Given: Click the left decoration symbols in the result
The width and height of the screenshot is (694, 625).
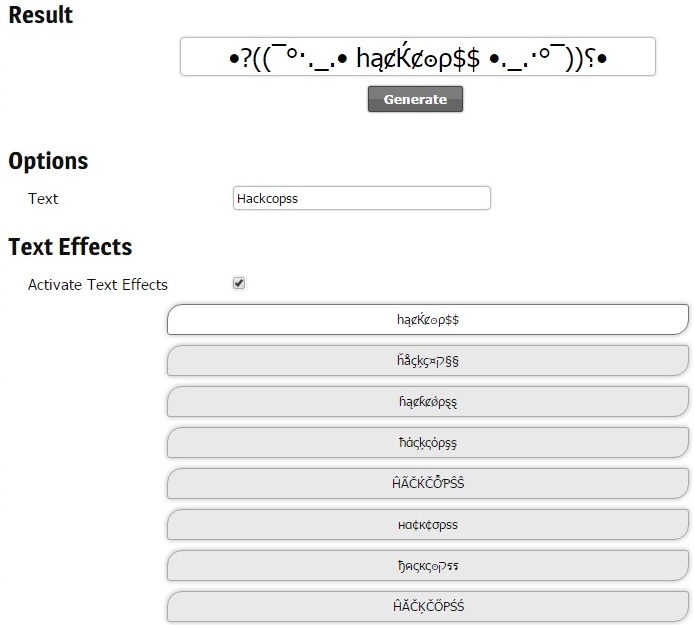Looking at the screenshot, I should [x=288, y=58].
